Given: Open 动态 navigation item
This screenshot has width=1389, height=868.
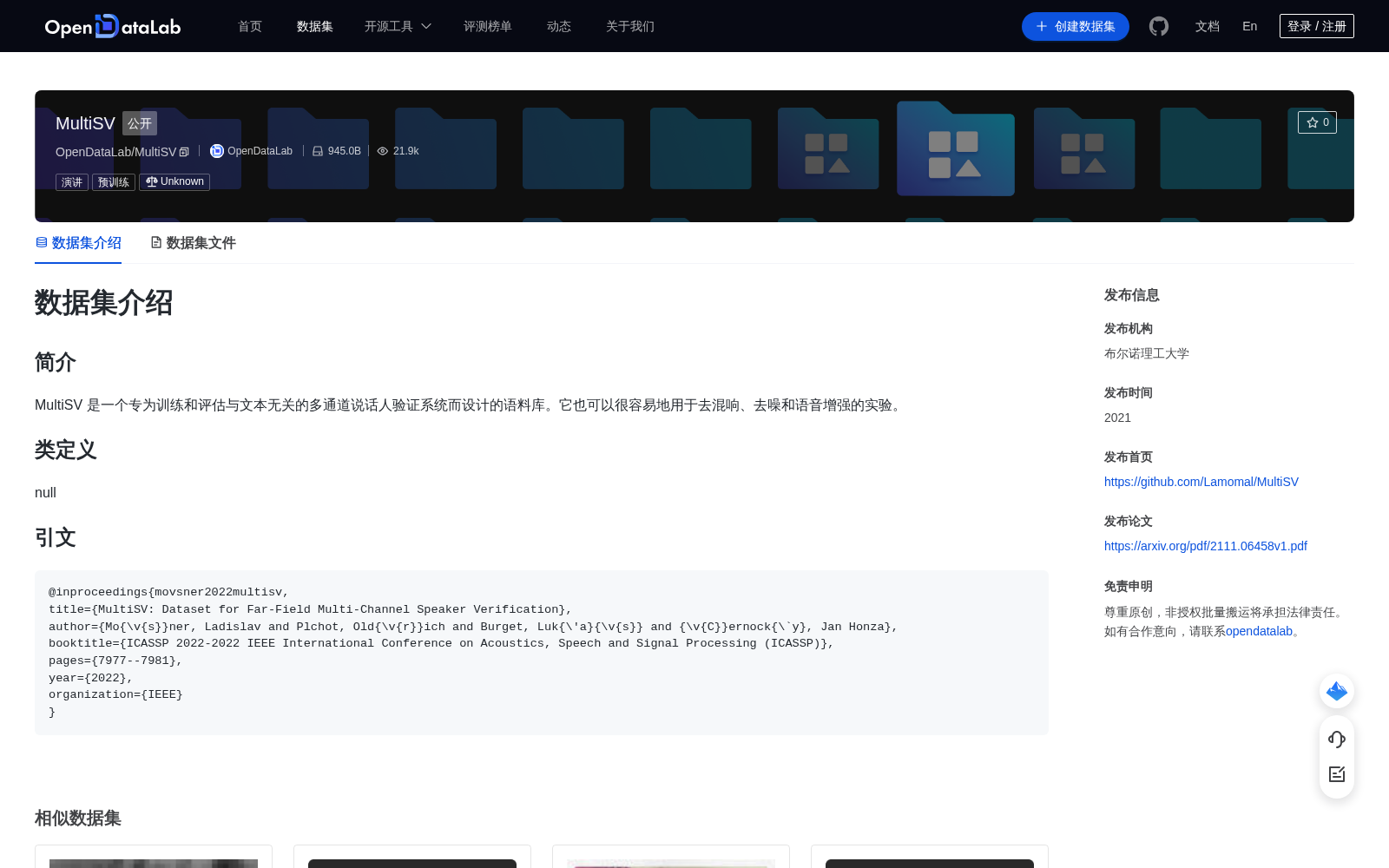Looking at the screenshot, I should pos(559,26).
